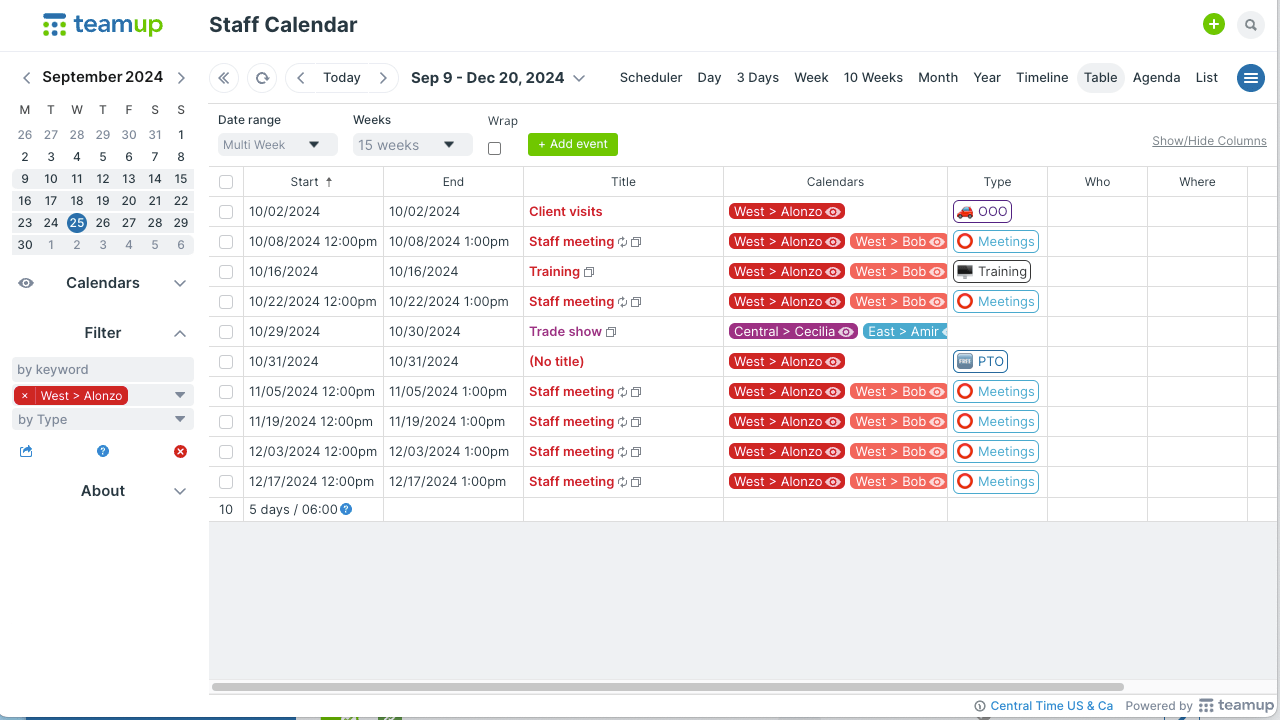Screen dimensions: 1280x720
Task: Open Central Time US & Ca link
Action: [1052, 706]
